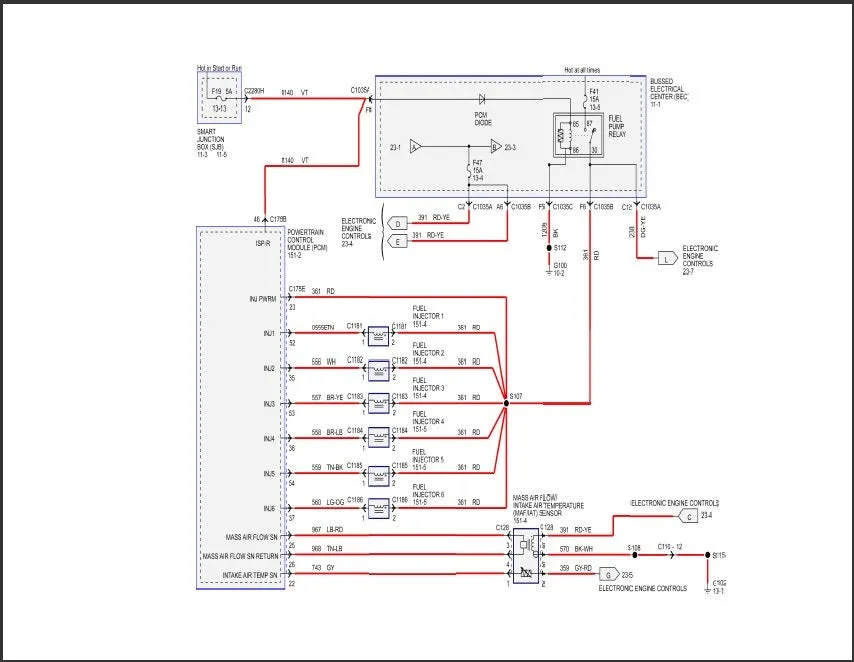The height and width of the screenshot is (662, 854).
Task: Click the 'INJ5' pin label
Action: click(269, 474)
